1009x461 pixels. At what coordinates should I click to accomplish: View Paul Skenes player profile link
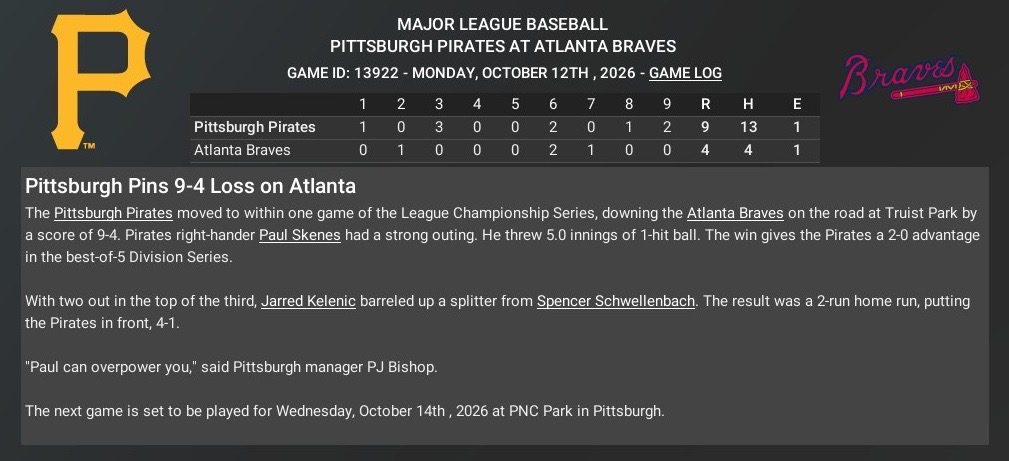[300, 235]
